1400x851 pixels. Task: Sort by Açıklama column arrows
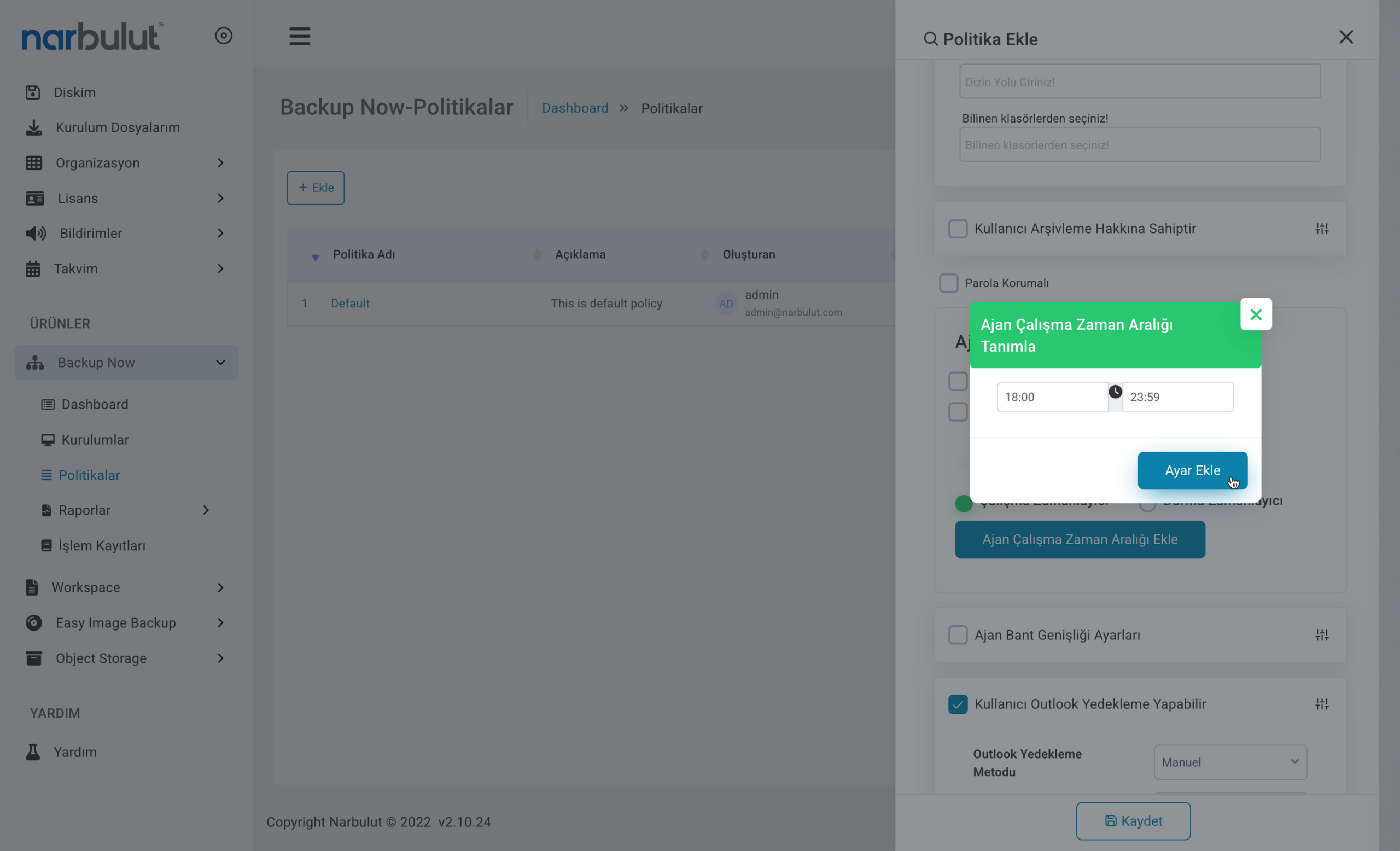point(704,254)
